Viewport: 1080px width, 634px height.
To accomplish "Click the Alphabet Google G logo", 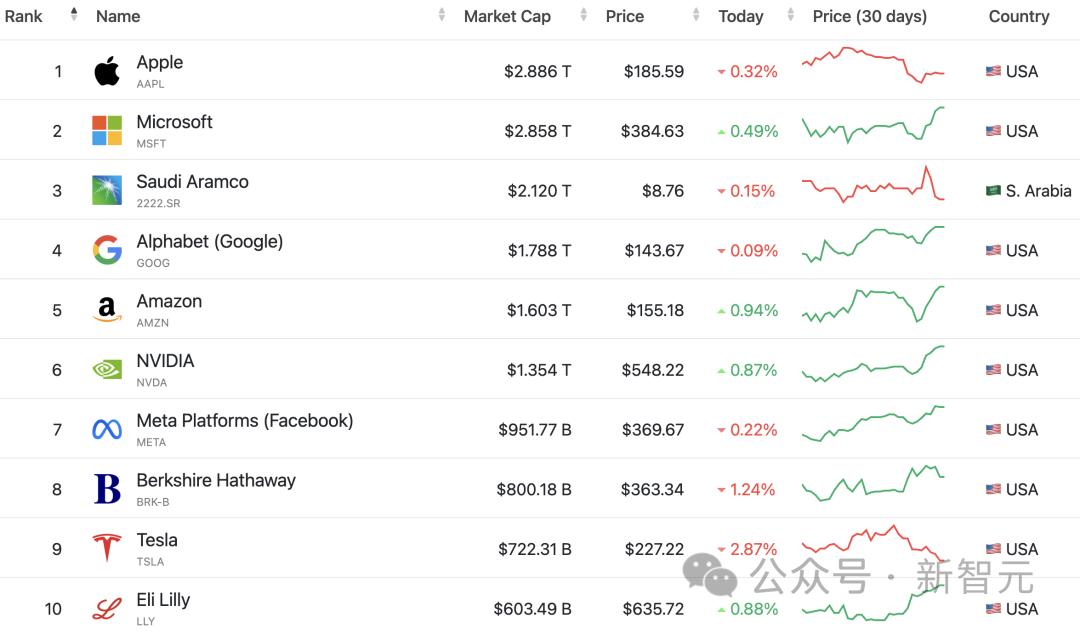I will tap(107, 250).
